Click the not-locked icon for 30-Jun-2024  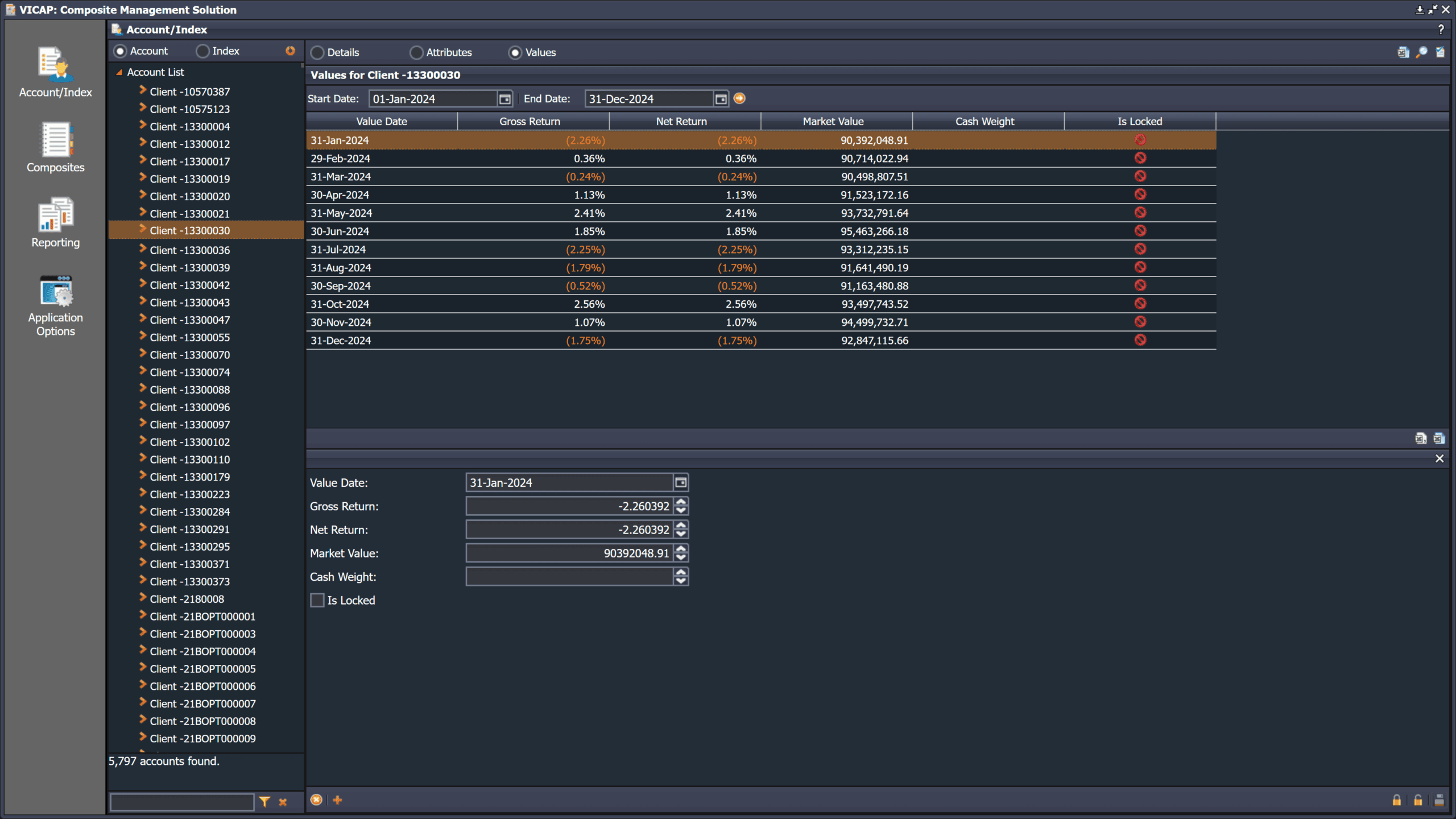1140,230
